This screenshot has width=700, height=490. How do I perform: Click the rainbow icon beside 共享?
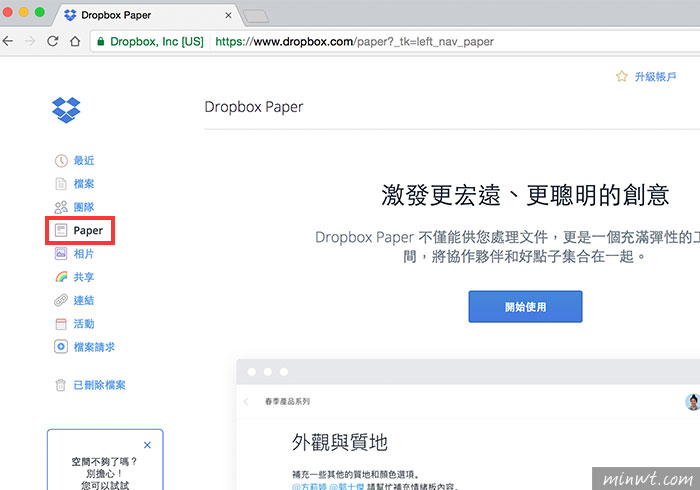point(61,277)
